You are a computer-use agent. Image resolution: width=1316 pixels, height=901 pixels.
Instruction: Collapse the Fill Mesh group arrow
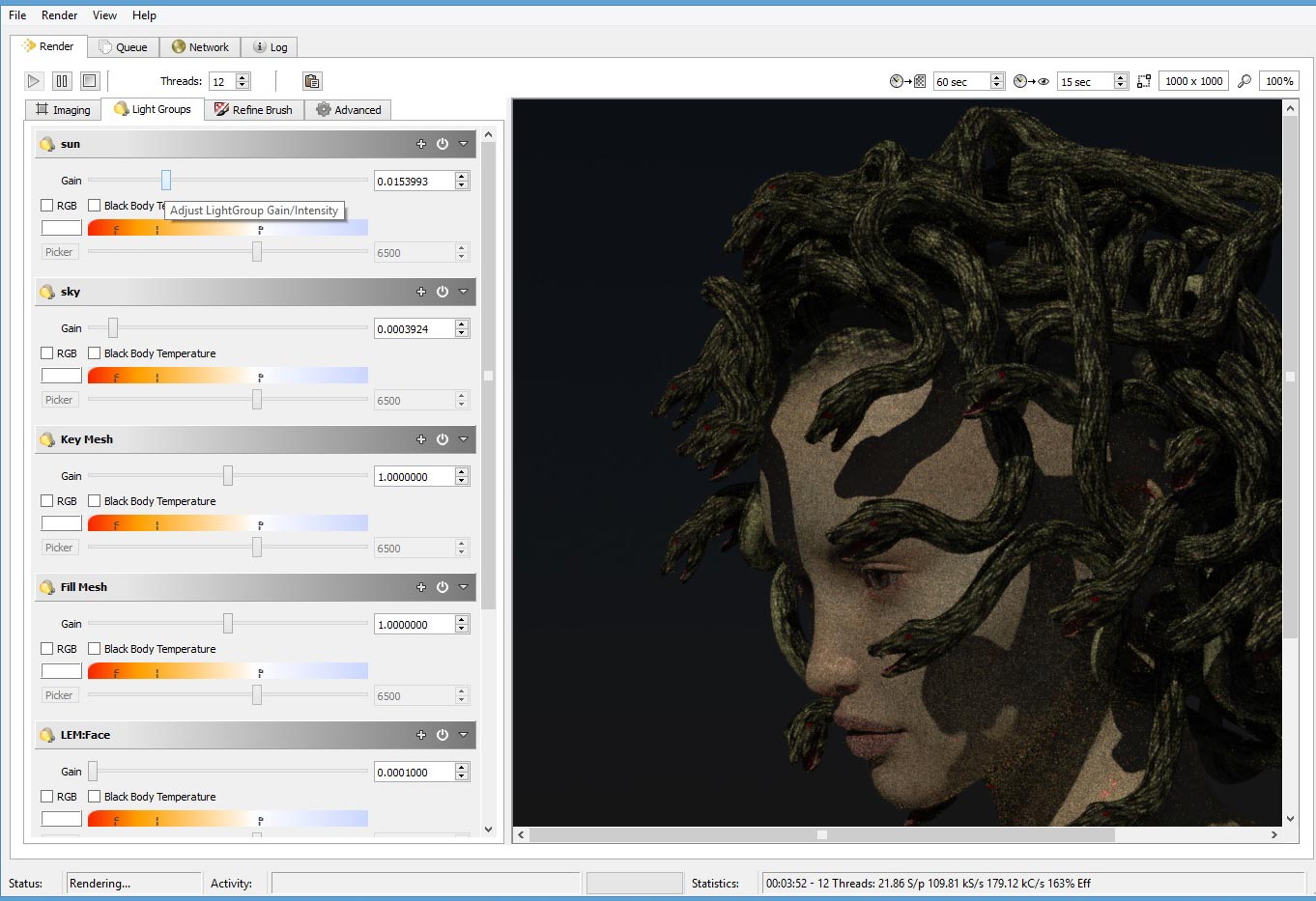coord(463,587)
